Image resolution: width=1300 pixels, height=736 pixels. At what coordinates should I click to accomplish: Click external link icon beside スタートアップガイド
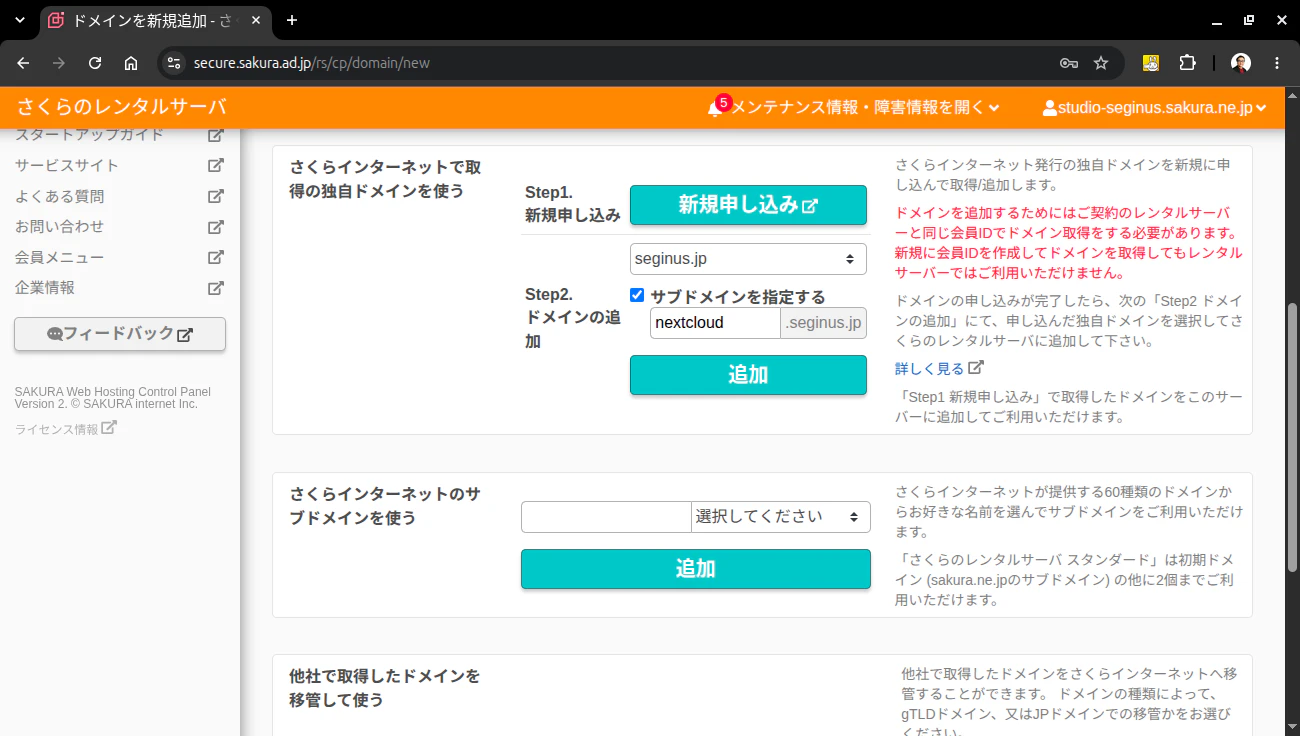click(x=215, y=135)
